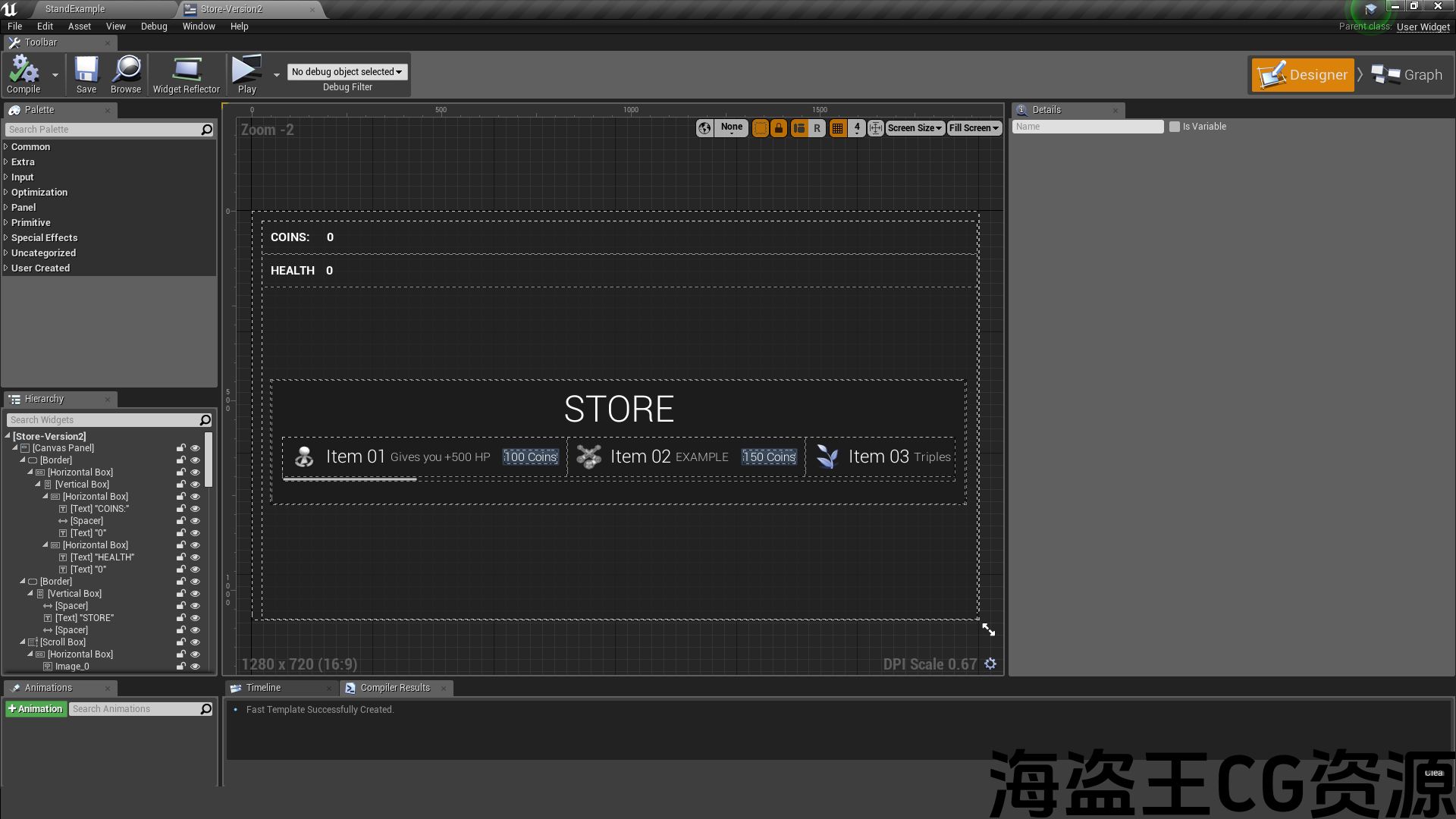
Task: Open the Screen Size dropdown
Action: point(914,128)
